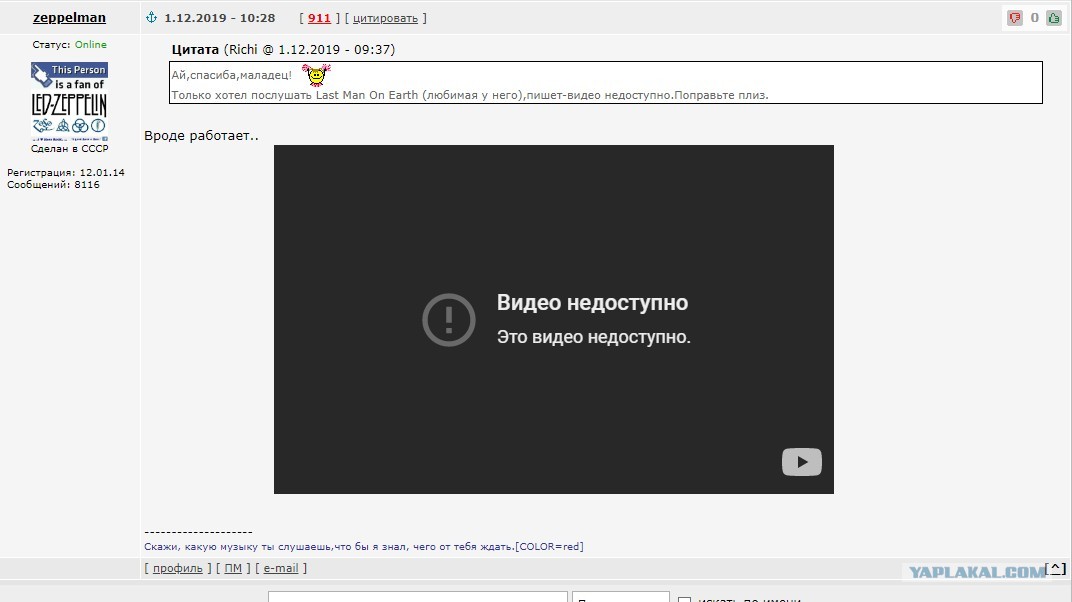Viewport: 1072px width, 602px height.
Task: Send a private message via ПМ link
Action: 233,568
